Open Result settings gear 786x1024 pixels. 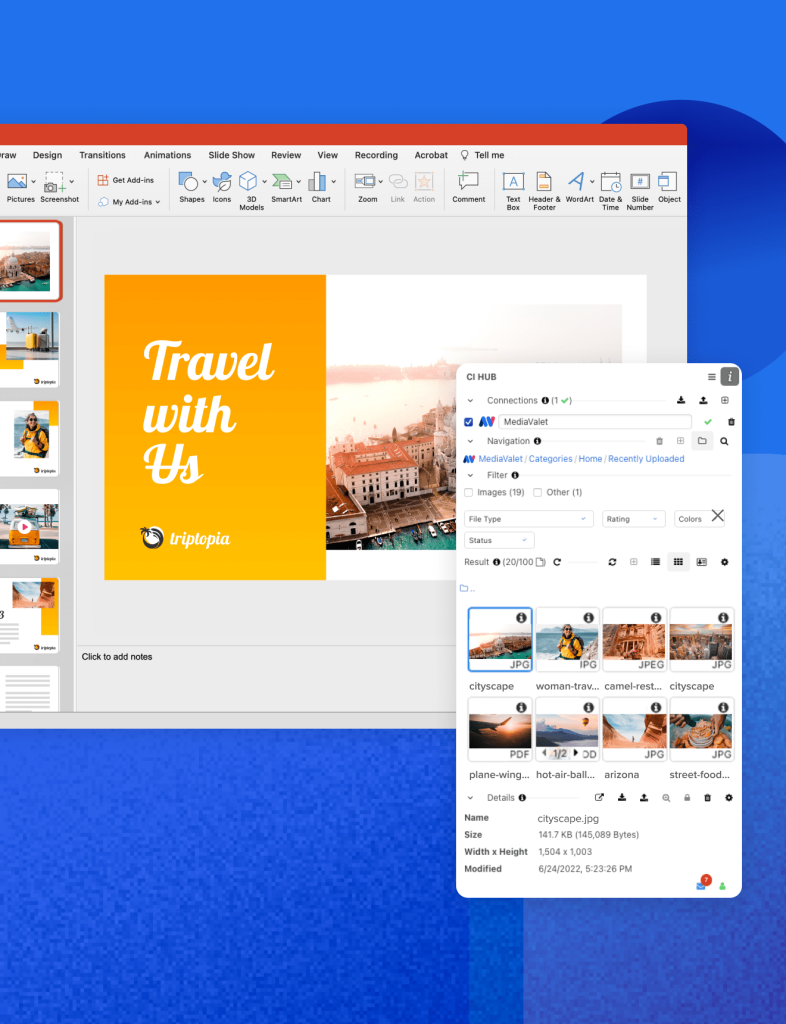(725, 562)
